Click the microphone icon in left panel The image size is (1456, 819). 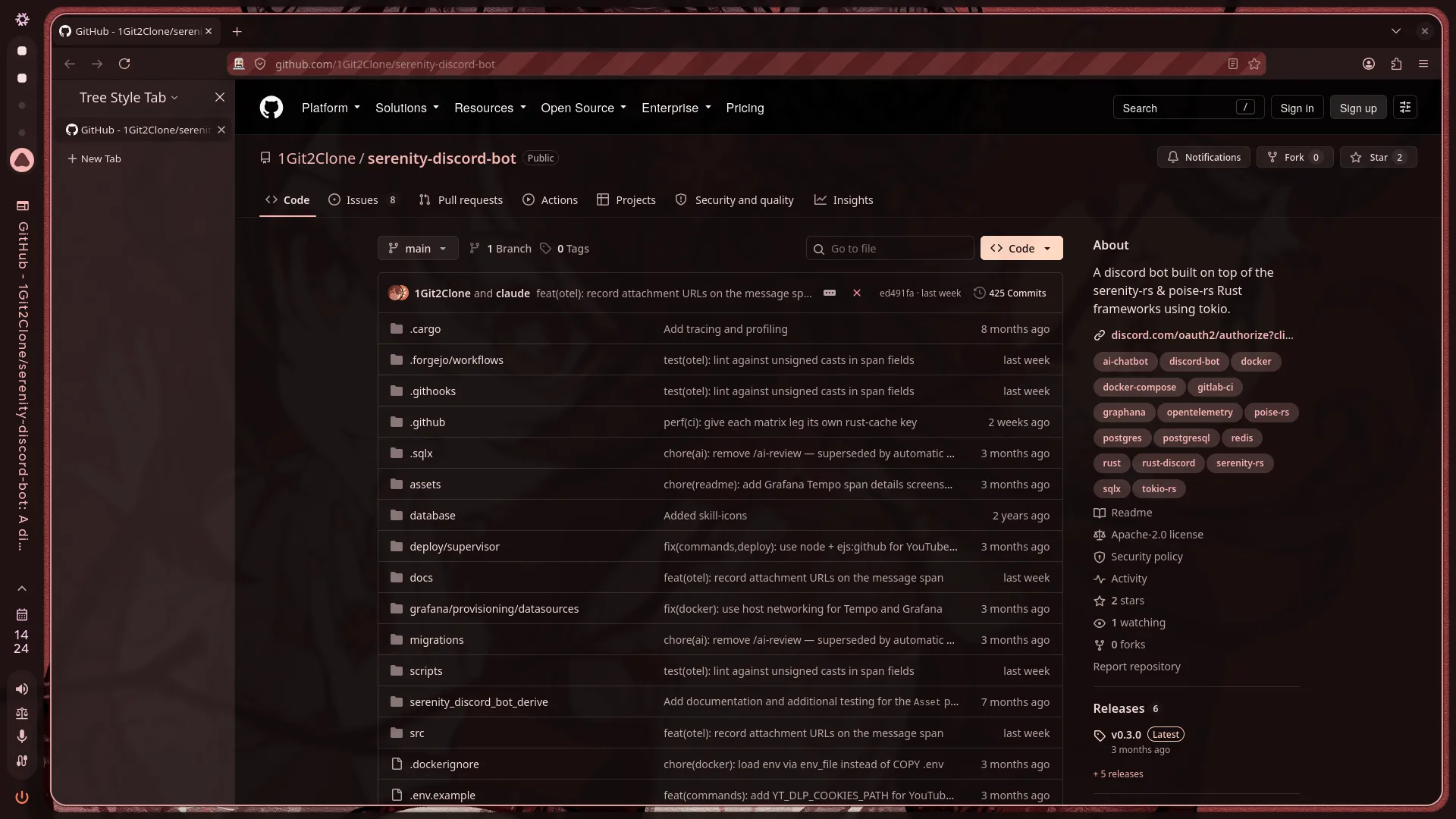coord(22,736)
